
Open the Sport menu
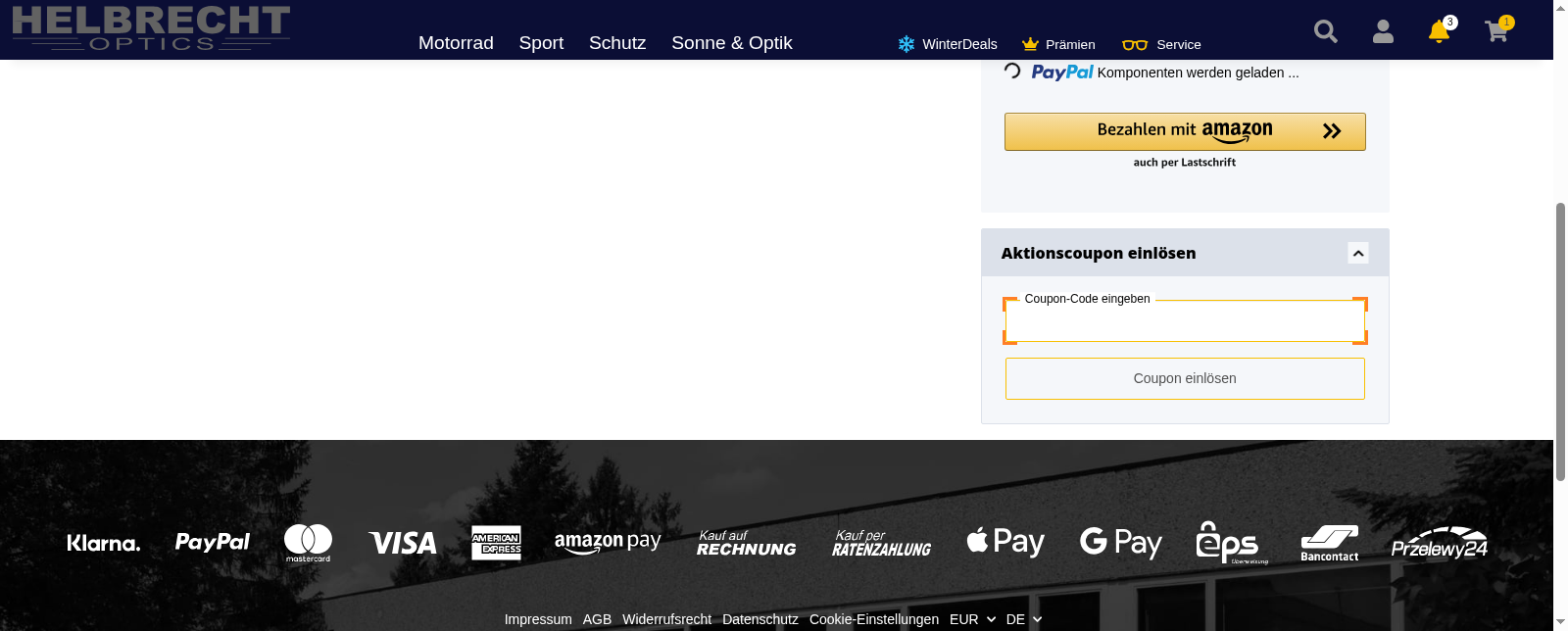[x=541, y=43]
